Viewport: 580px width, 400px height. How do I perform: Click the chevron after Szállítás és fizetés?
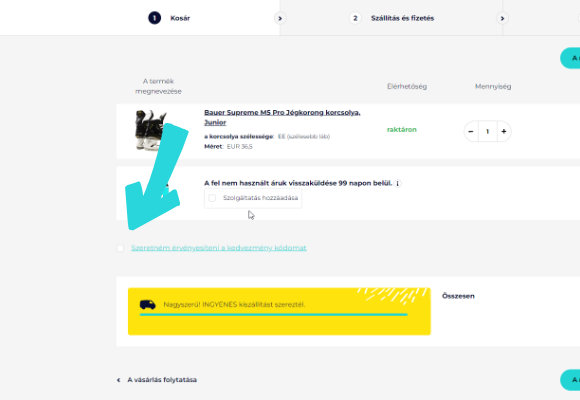[502, 18]
